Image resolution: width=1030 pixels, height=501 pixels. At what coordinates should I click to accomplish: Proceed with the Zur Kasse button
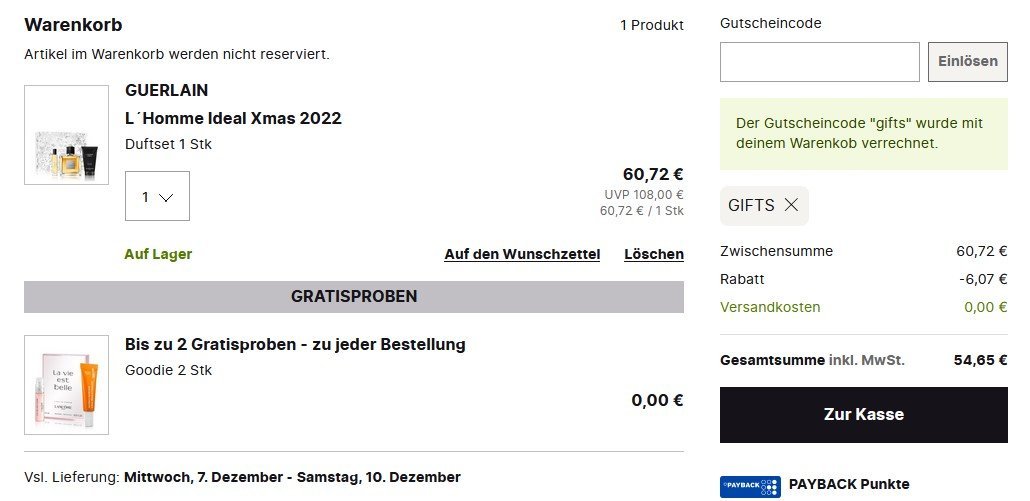pyautogui.click(x=863, y=414)
